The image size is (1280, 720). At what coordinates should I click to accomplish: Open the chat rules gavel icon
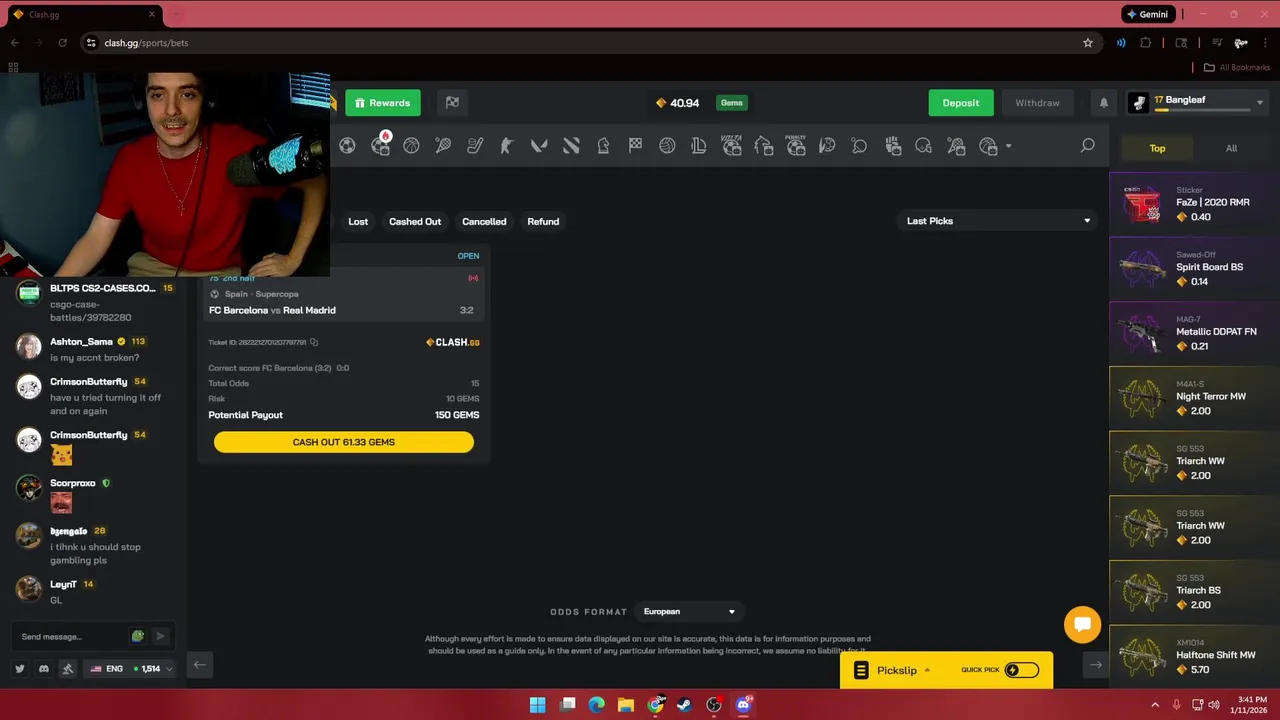pos(68,669)
